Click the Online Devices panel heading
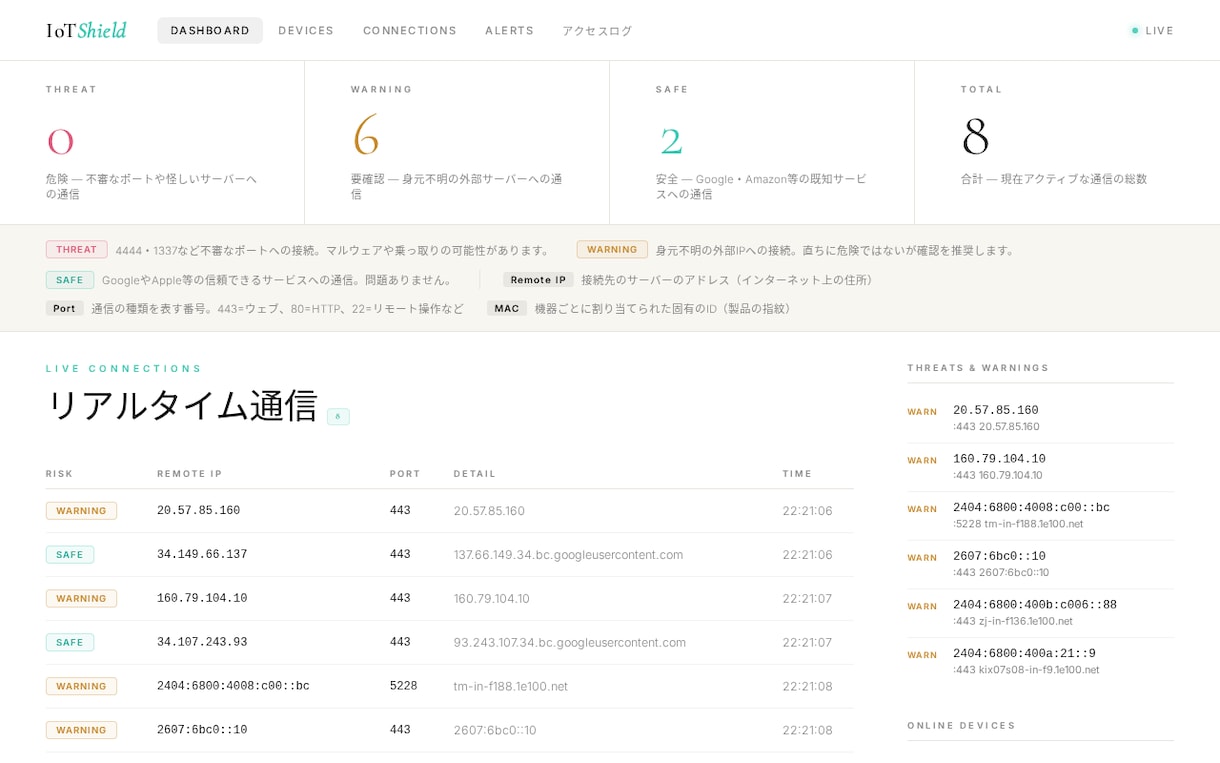 961,726
